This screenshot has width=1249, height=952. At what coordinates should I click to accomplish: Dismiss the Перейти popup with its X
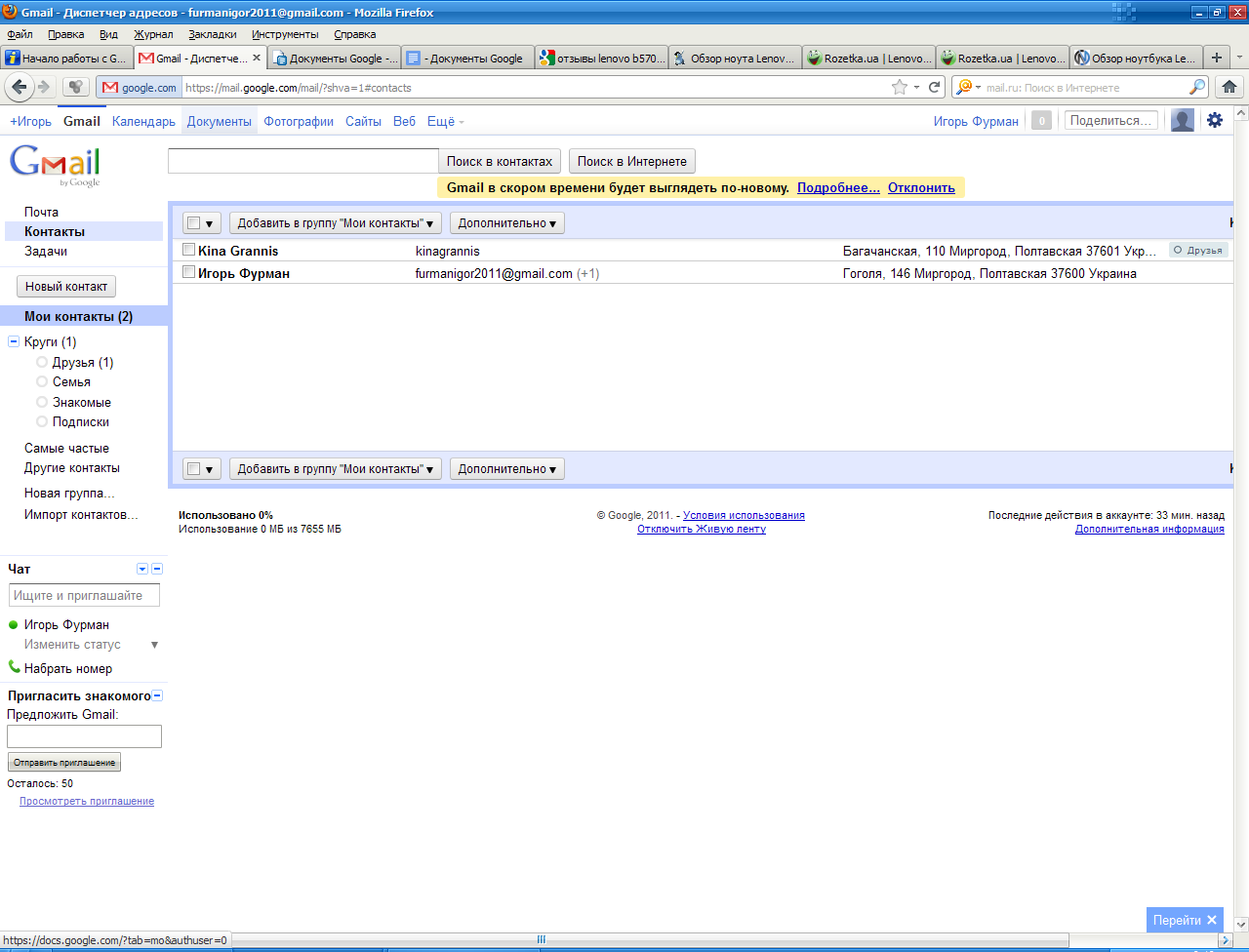tap(1212, 920)
